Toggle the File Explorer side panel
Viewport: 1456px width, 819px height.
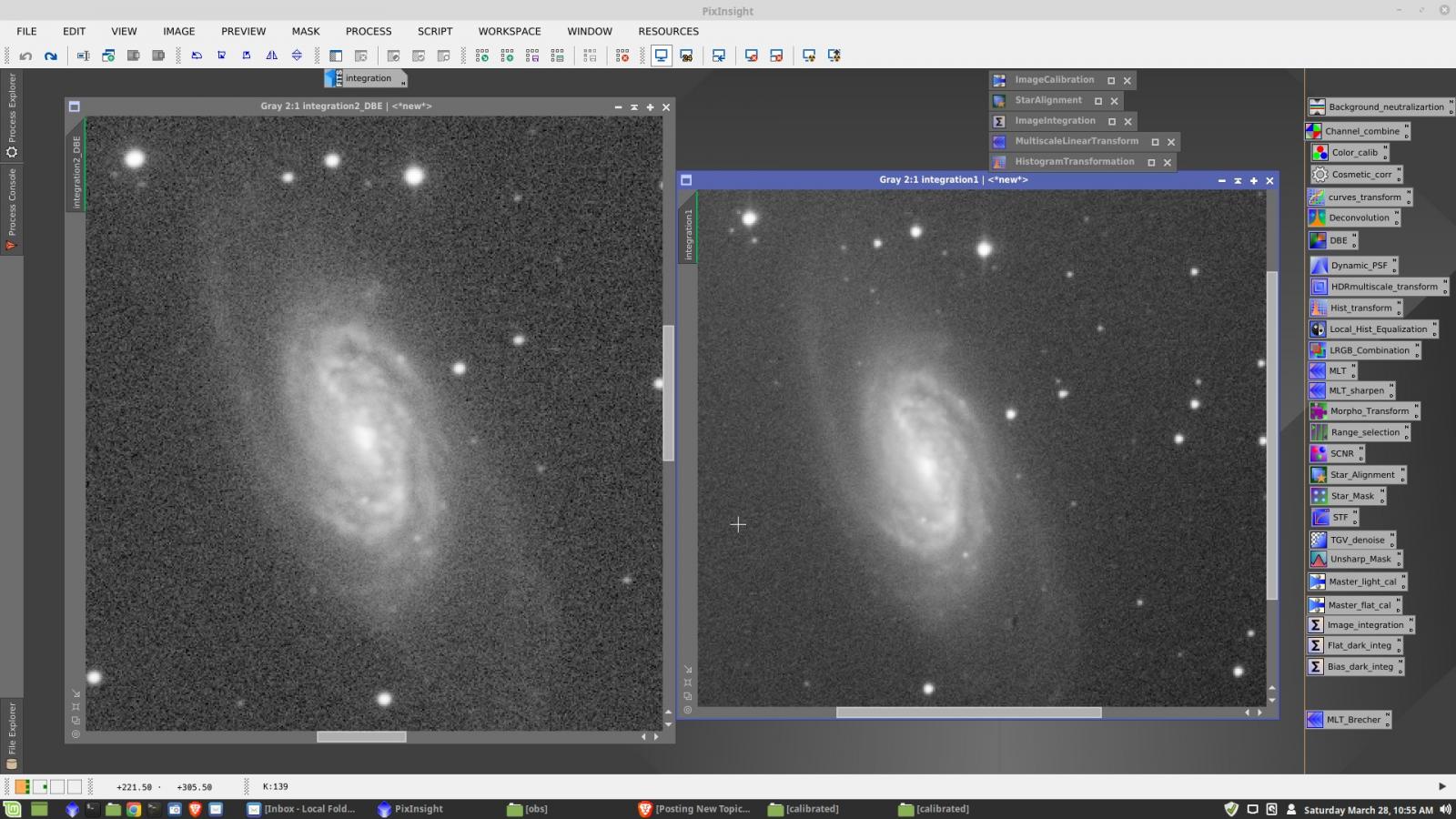click(x=12, y=735)
